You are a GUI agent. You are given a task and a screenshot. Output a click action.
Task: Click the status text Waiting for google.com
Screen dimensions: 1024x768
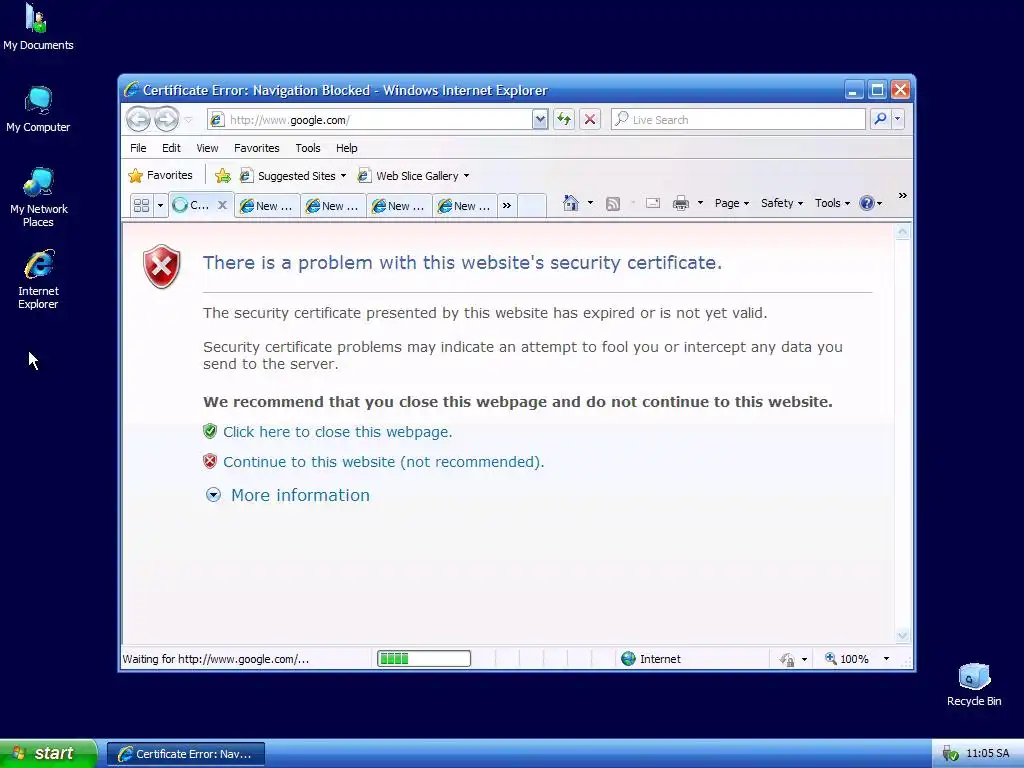pyautogui.click(x=216, y=659)
